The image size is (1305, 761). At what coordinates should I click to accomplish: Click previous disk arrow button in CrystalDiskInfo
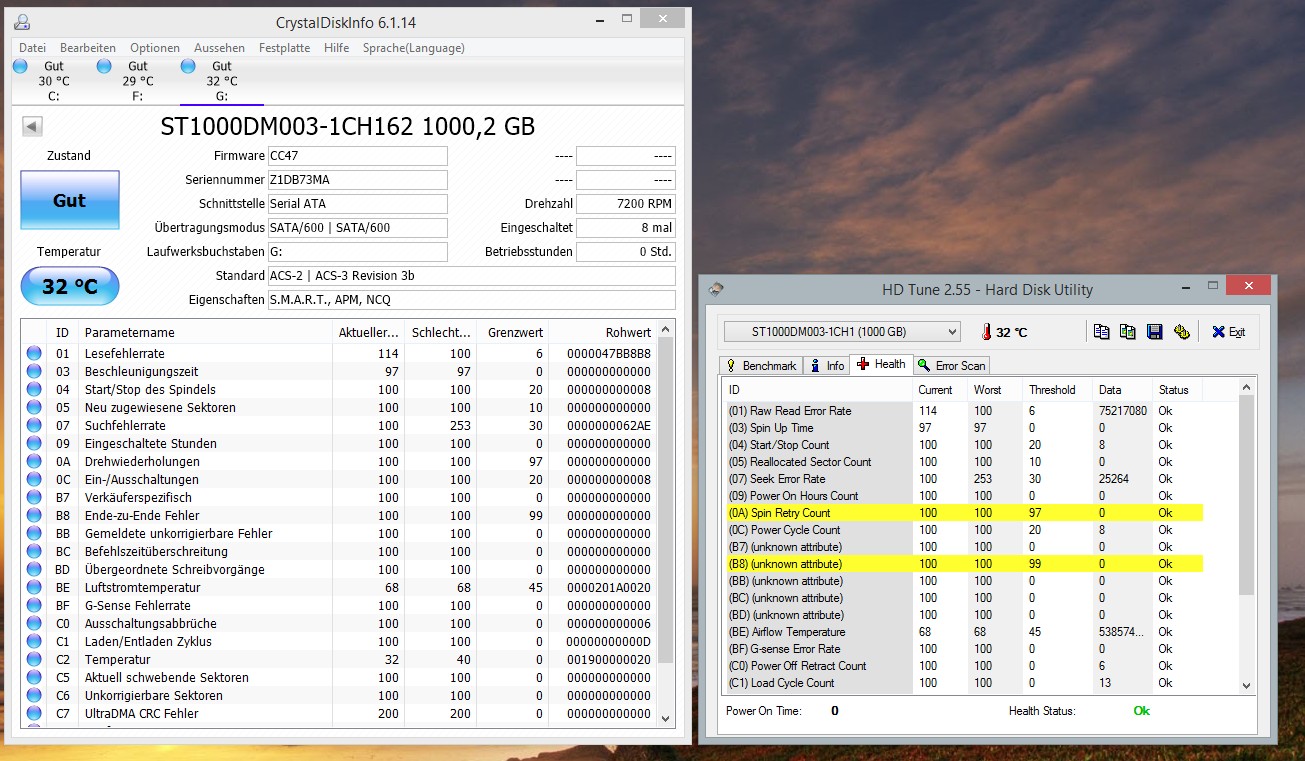(32, 126)
